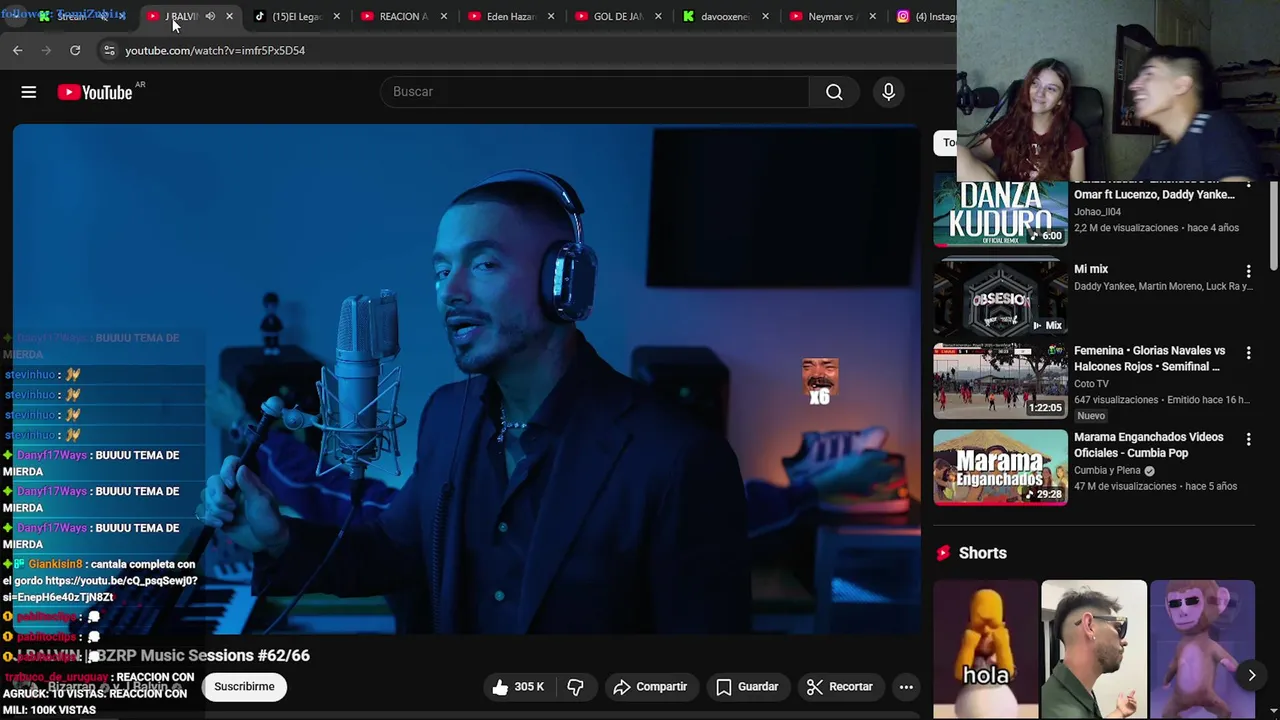Click the youtube.com address bar URL

pos(215,50)
